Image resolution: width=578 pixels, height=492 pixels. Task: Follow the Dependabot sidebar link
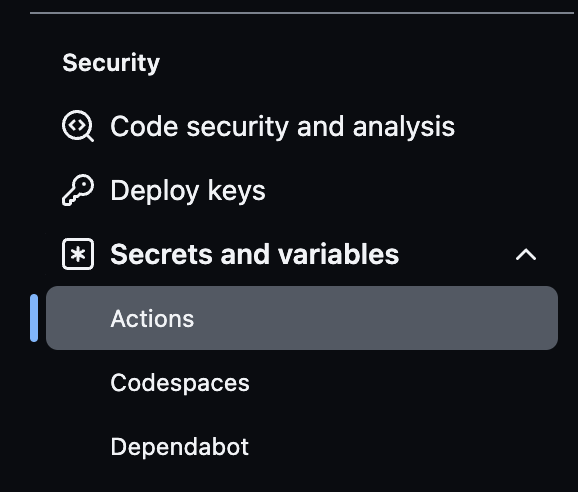pos(180,447)
